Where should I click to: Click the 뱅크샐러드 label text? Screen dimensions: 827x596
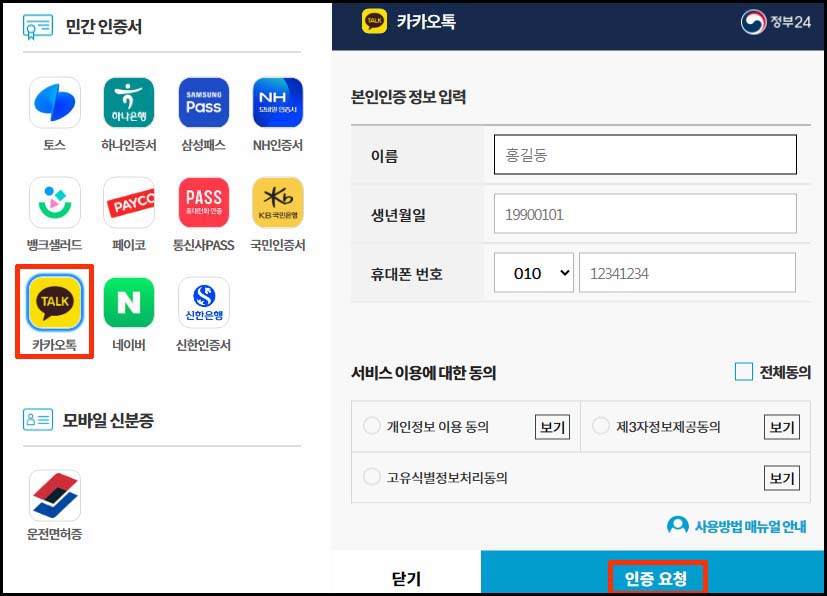55,245
